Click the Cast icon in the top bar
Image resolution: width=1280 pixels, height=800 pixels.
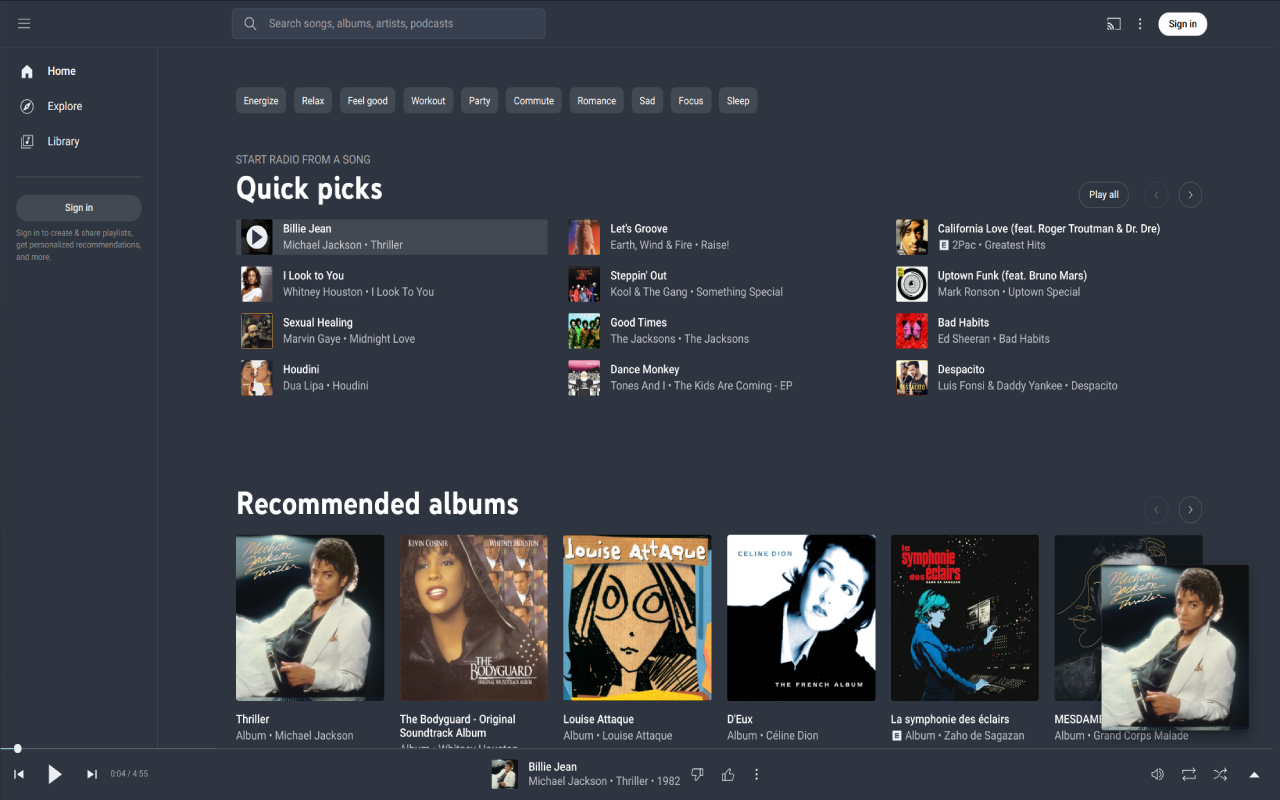(x=1113, y=23)
